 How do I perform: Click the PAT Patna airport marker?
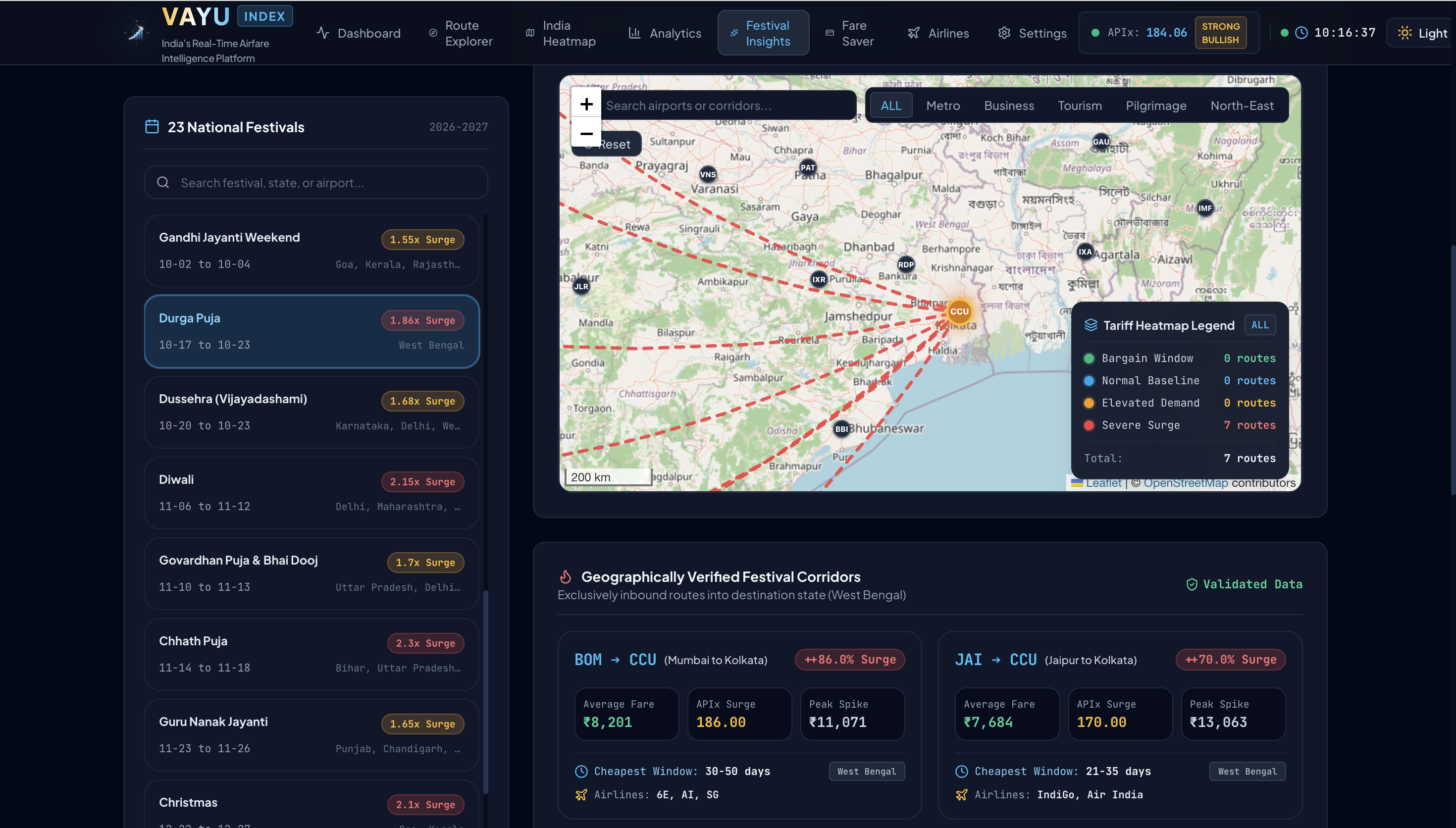pyautogui.click(x=808, y=167)
